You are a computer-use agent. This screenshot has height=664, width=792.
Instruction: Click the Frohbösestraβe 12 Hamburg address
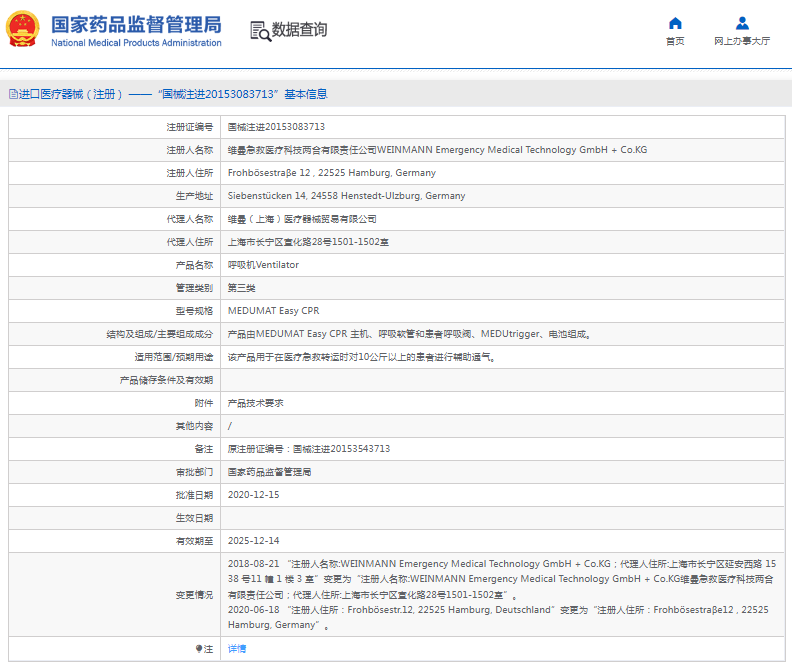(331, 173)
